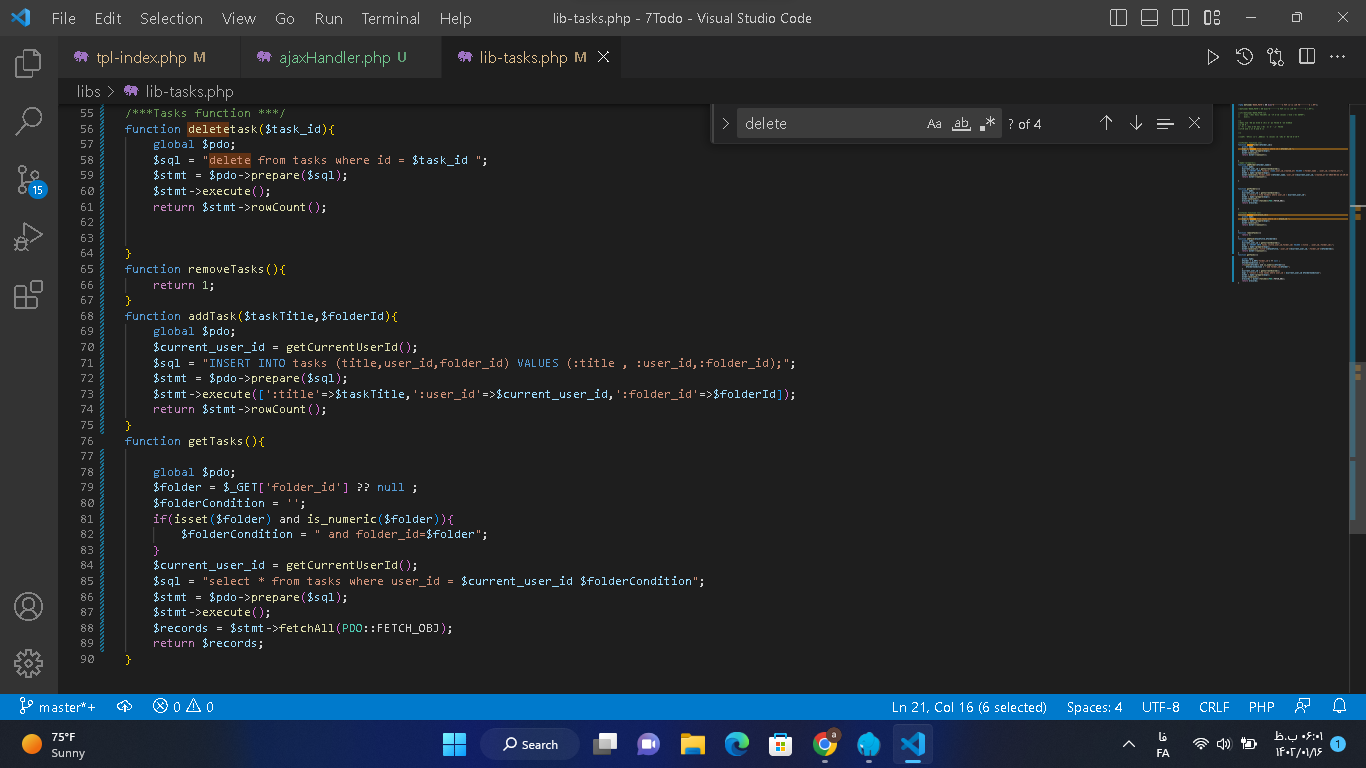Open Customize Layout icon in title bar
The width and height of the screenshot is (1366, 768).
[1212, 18]
